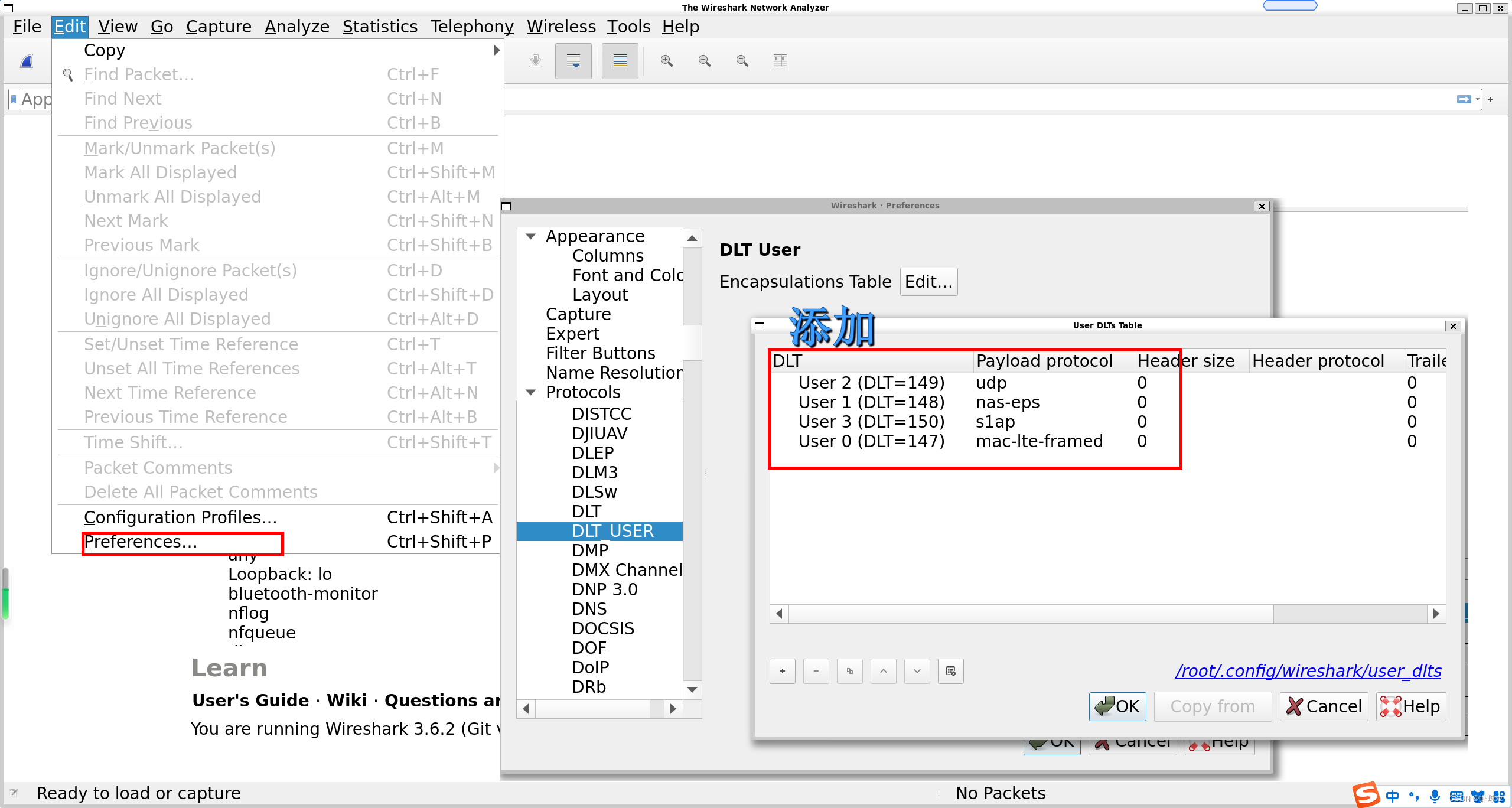Image resolution: width=1512 pixels, height=808 pixels.
Task: Click the DLTs table horizontal scrollbar thumb
Action: coord(1031,614)
